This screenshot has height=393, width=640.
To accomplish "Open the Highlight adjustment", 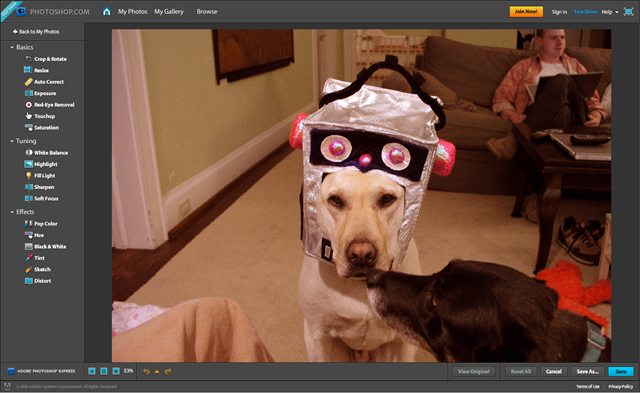I will point(41,164).
